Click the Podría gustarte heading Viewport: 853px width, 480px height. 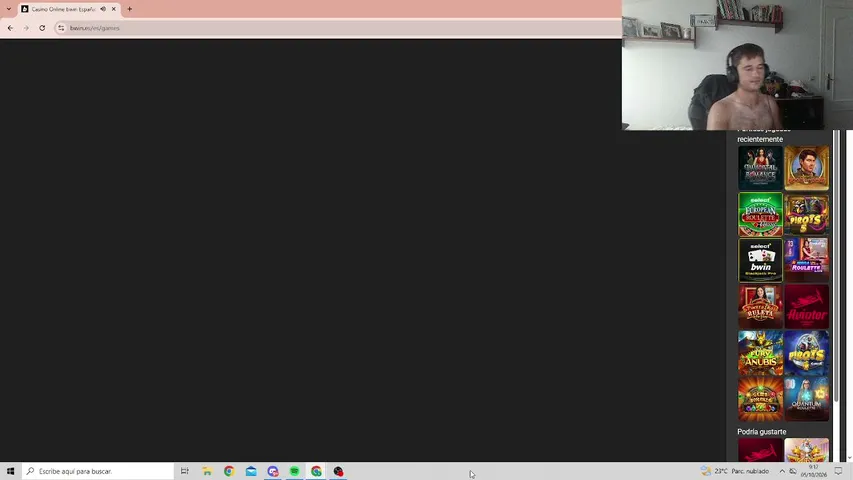[x=762, y=432]
